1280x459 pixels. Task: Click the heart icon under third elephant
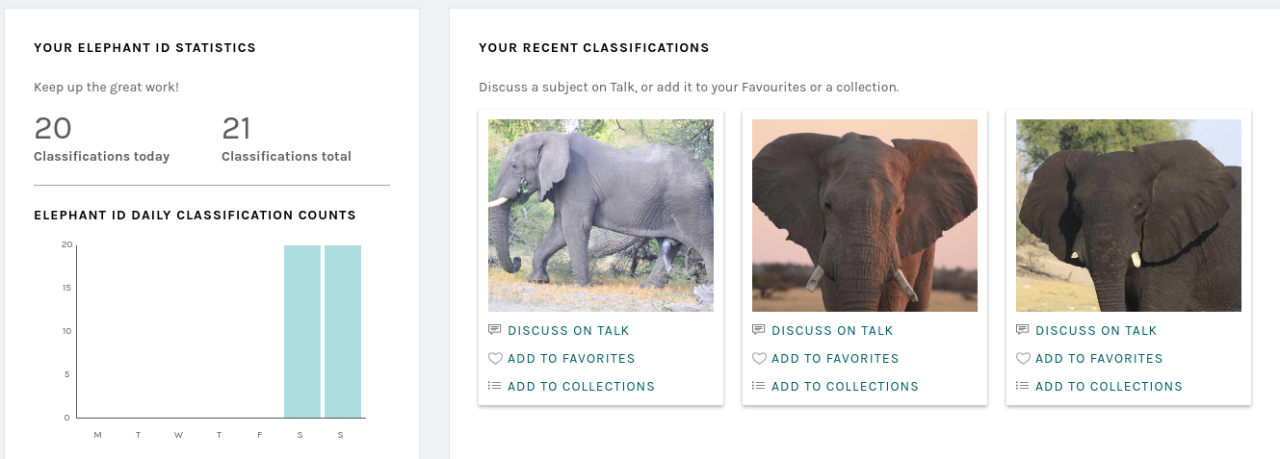(x=1022, y=358)
